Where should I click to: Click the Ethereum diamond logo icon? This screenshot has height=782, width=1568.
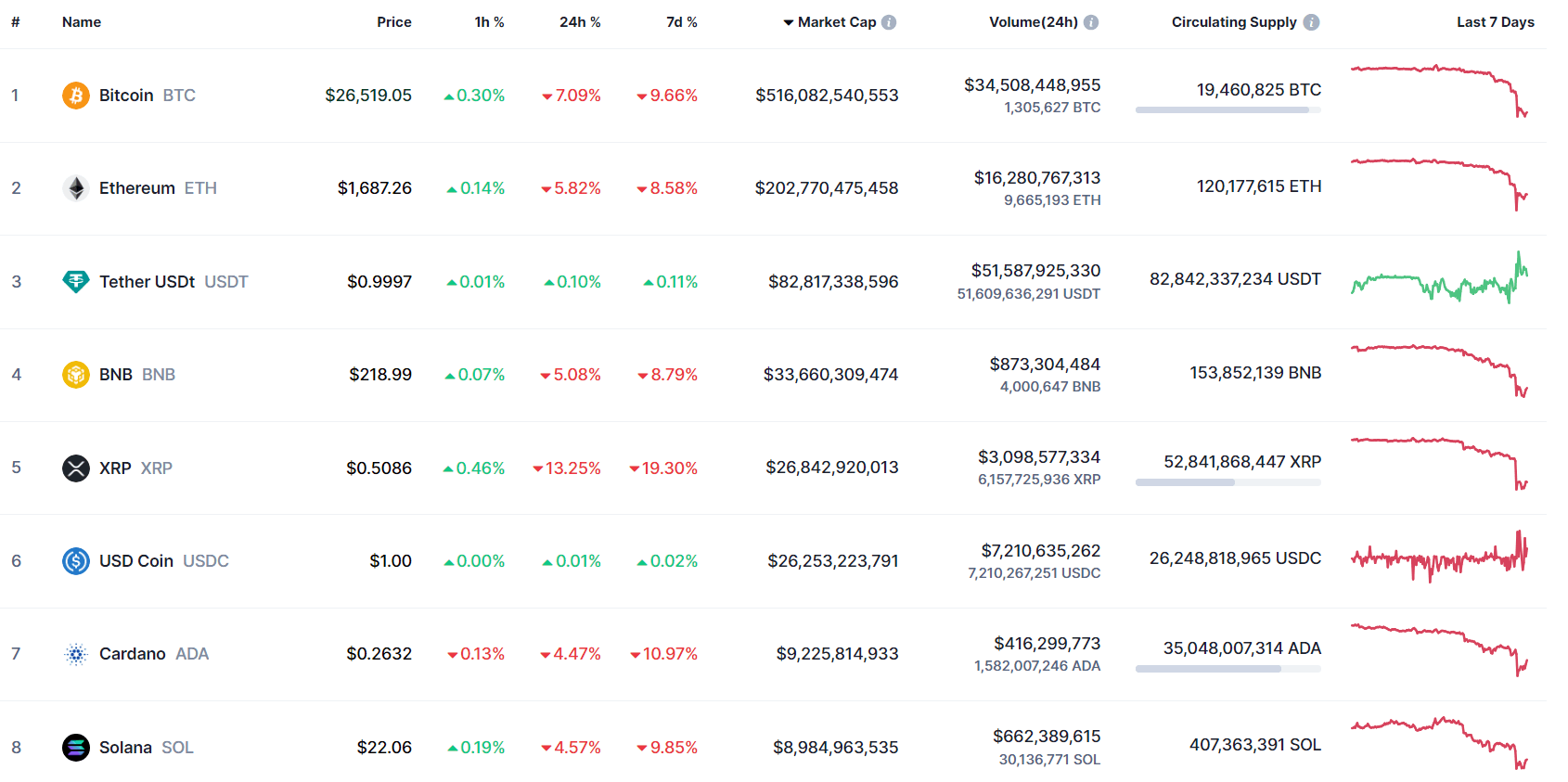[76, 188]
